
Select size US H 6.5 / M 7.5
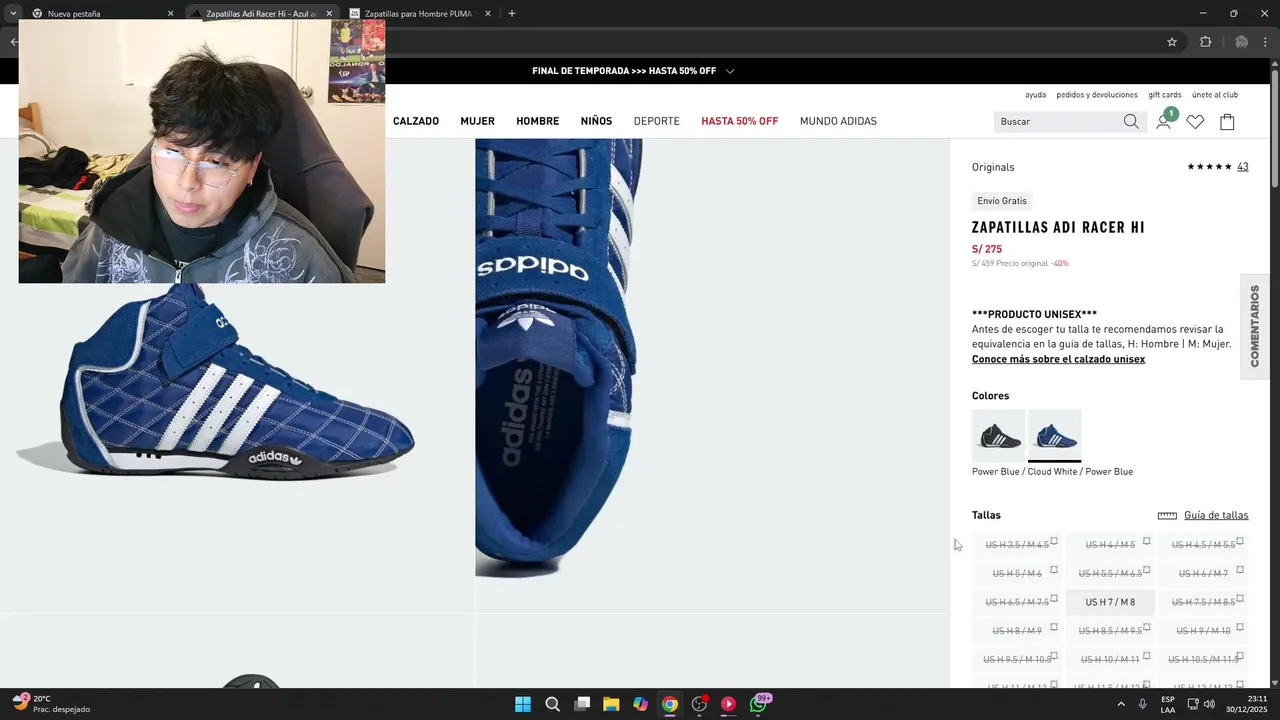coord(1016,602)
